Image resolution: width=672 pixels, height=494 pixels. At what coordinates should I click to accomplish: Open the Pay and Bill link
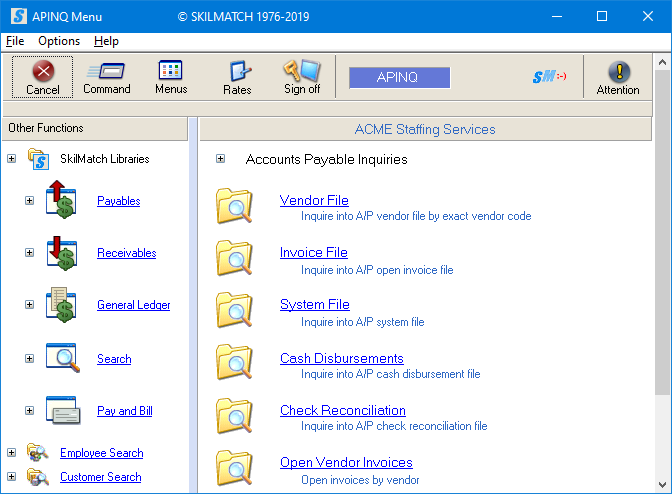(125, 411)
